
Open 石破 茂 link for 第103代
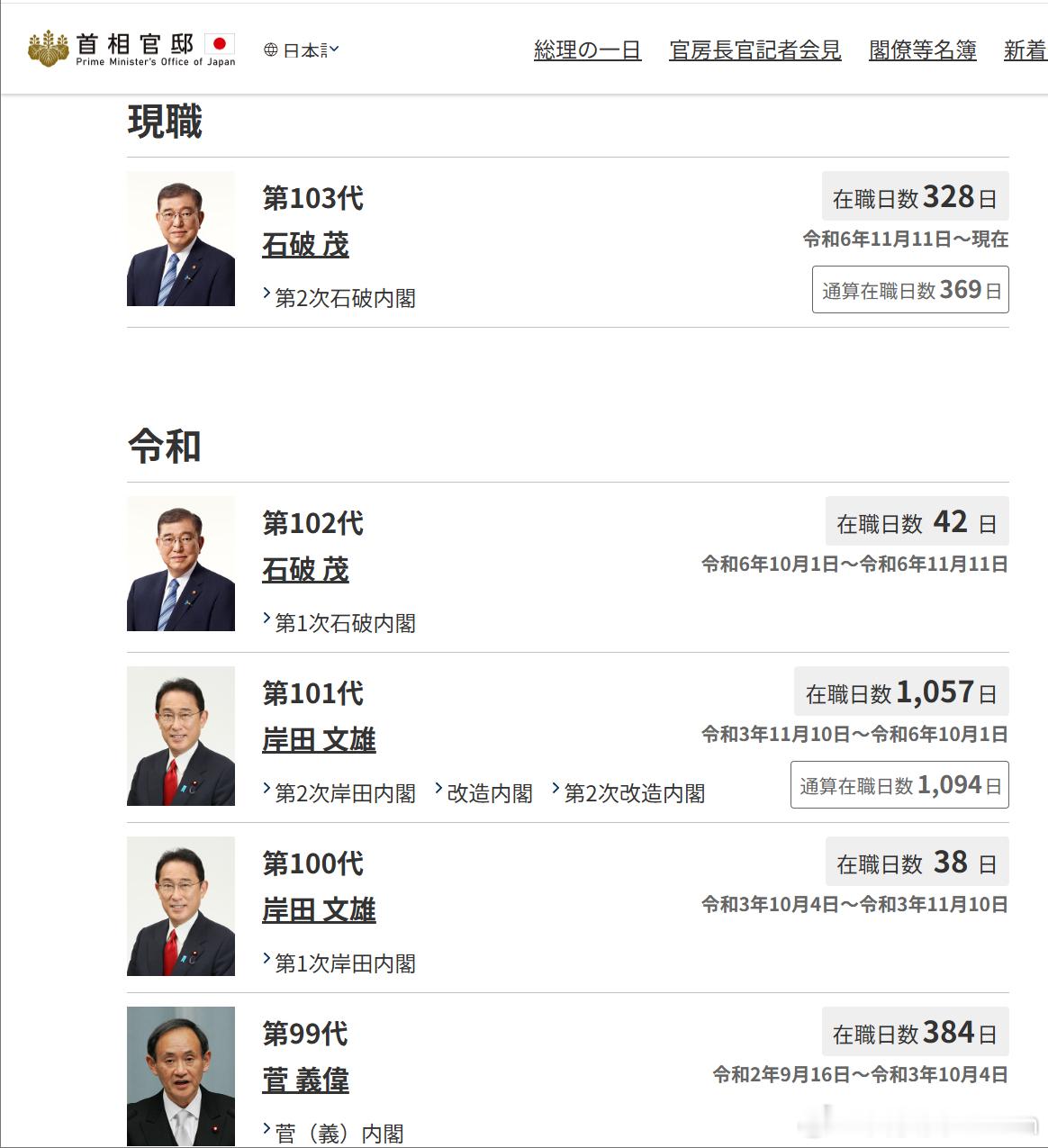305,245
